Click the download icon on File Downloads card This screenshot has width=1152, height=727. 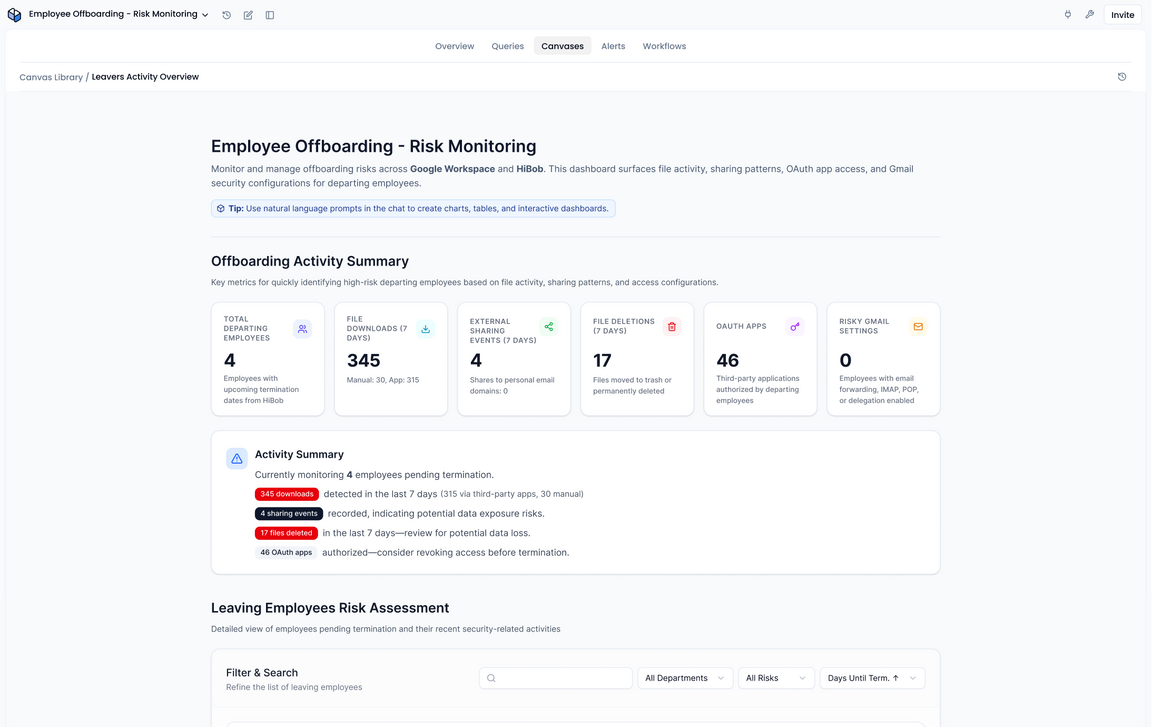coord(425,328)
